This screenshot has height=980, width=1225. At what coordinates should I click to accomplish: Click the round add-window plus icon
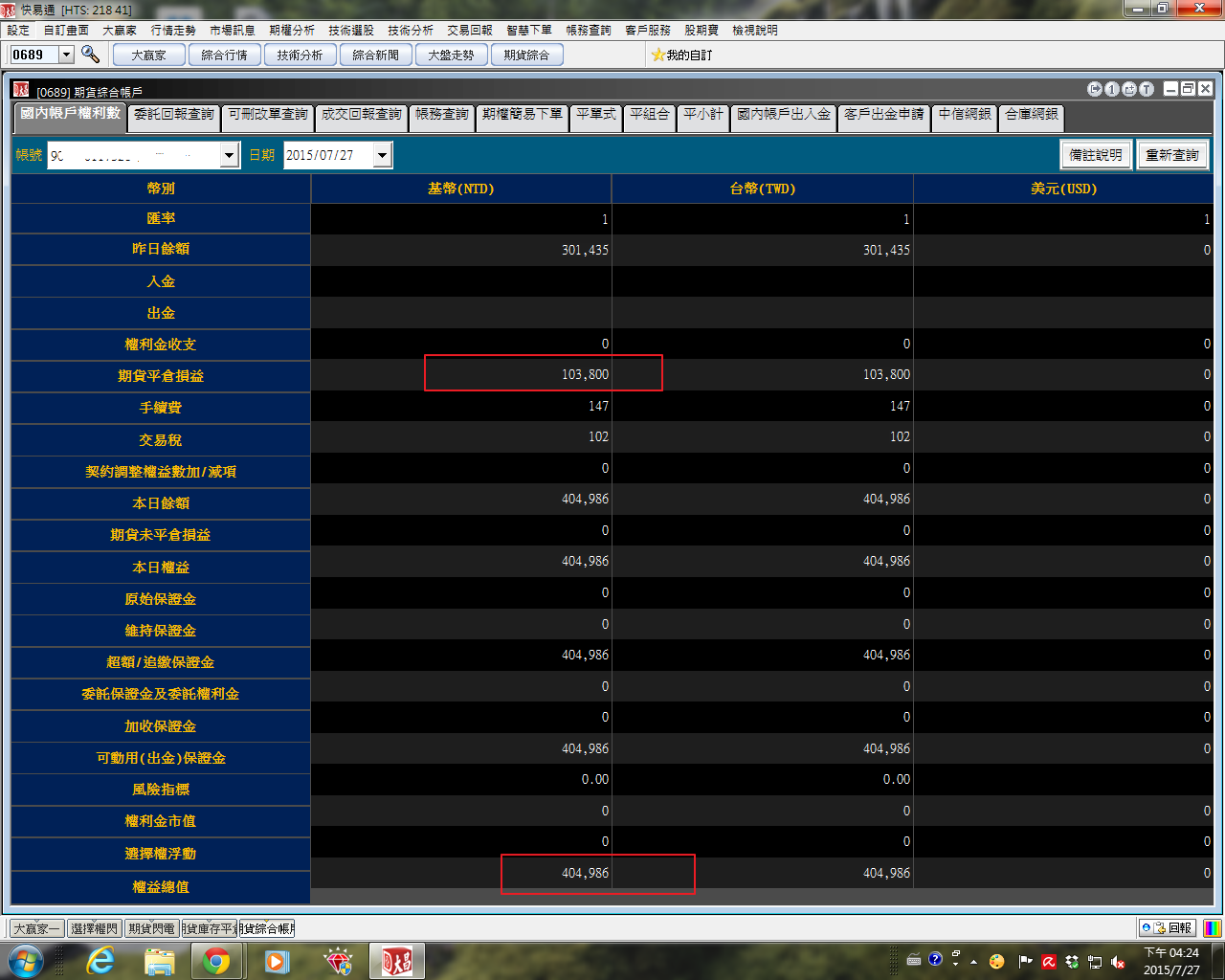pos(1129,89)
